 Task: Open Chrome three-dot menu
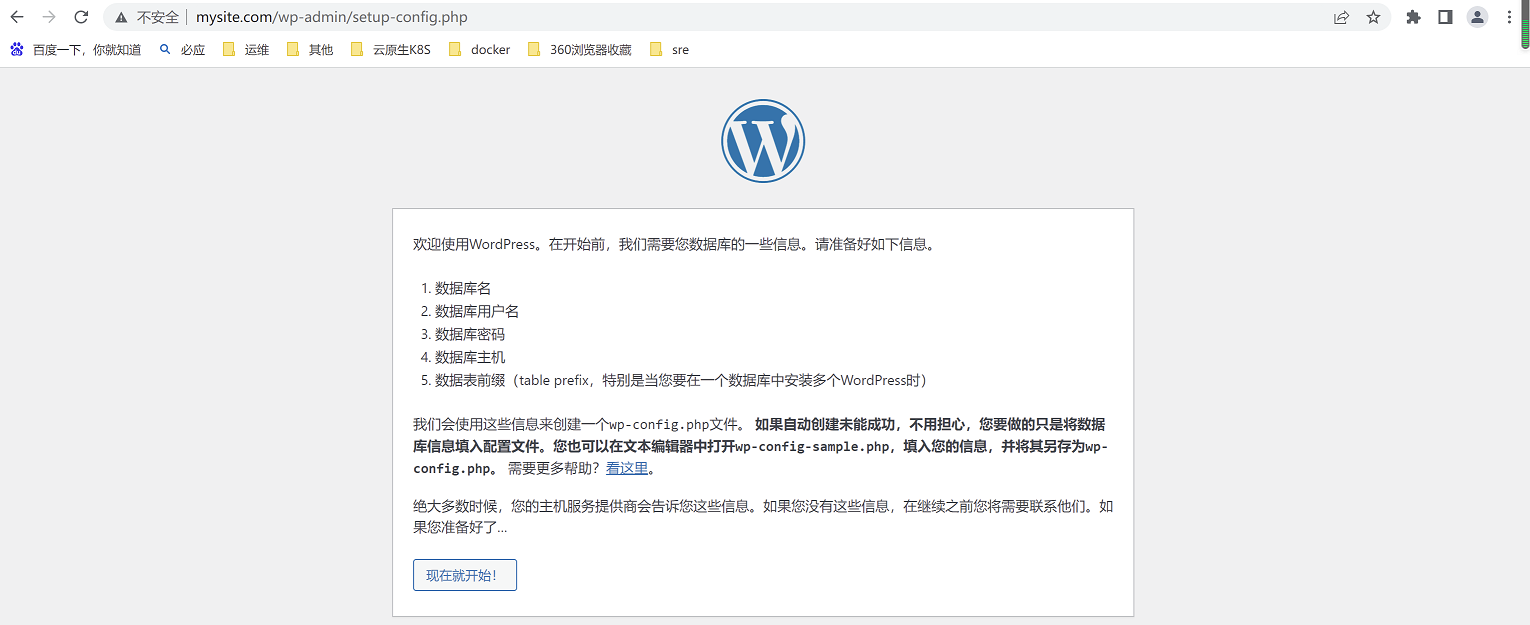(x=1508, y=17)
